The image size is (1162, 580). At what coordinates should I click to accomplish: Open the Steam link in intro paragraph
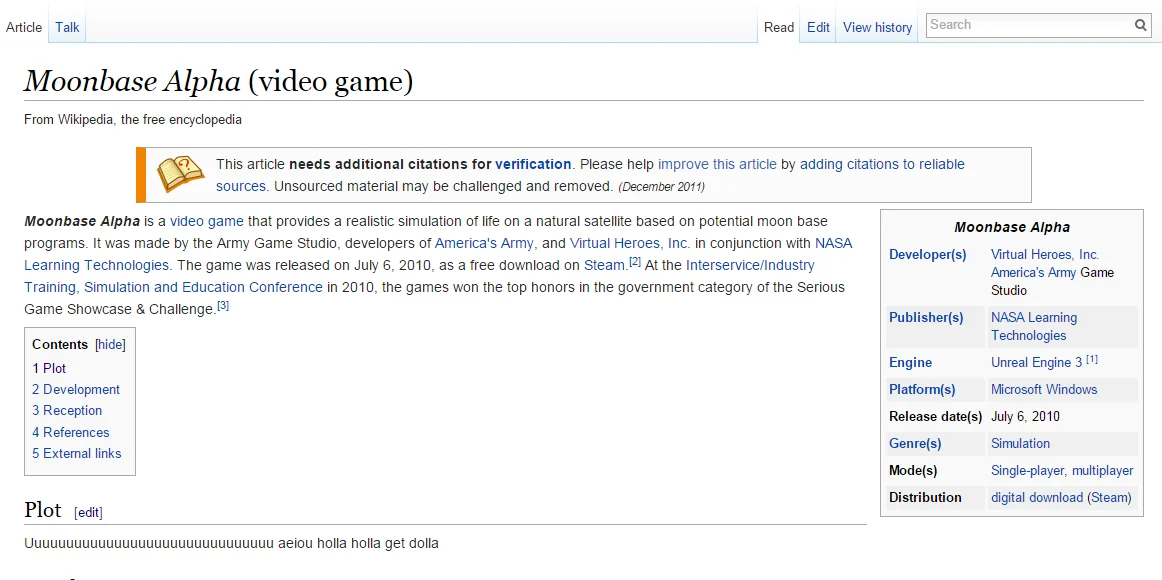605,265
